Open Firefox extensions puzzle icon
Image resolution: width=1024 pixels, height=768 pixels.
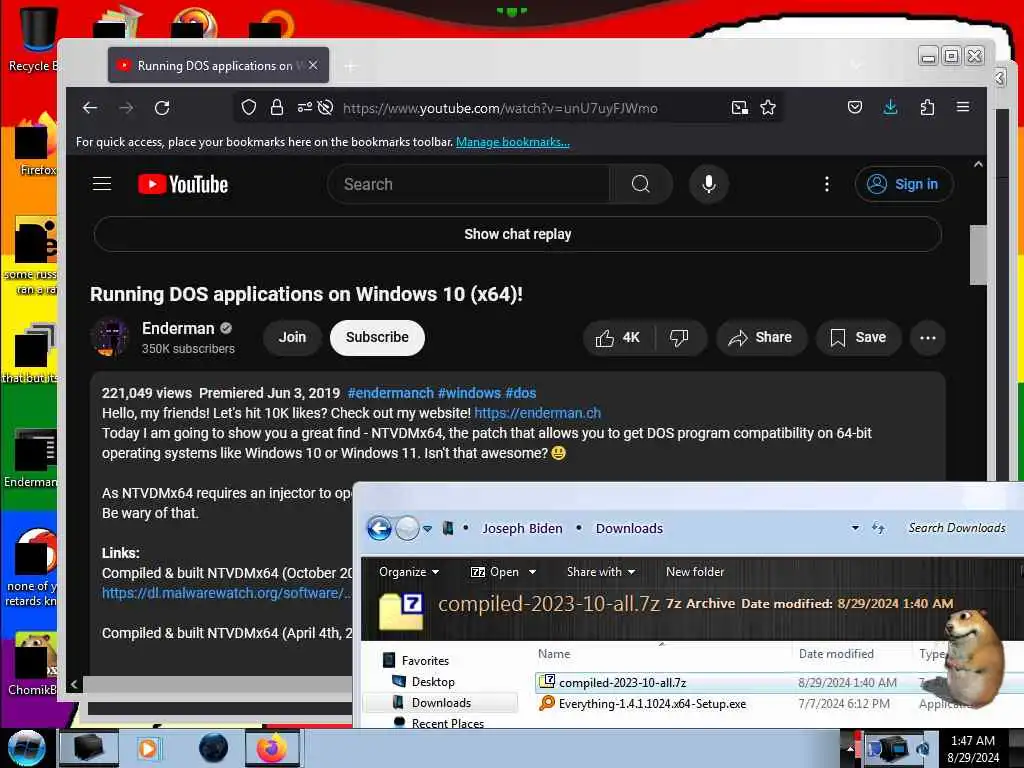click(927, 107)
